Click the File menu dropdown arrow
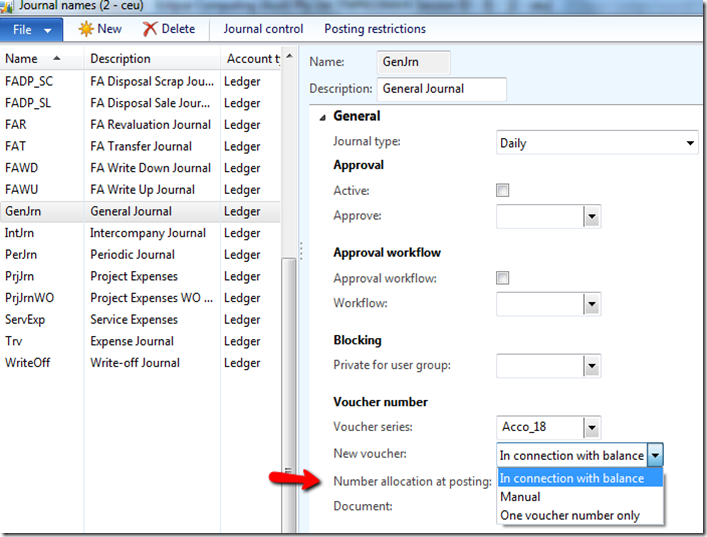 click(x=48, y=31)
